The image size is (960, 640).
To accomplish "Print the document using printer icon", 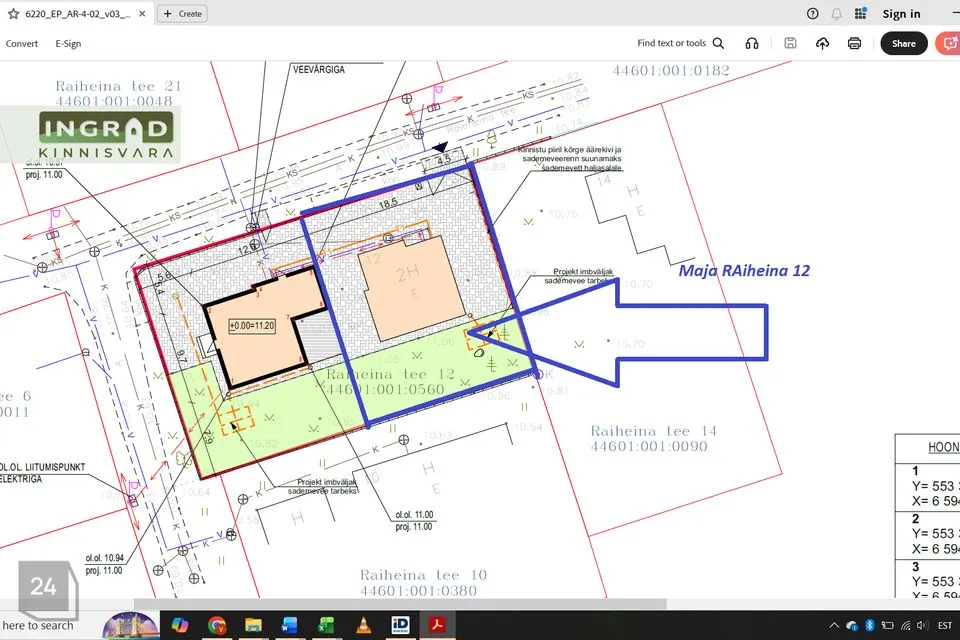I will 854,44.
